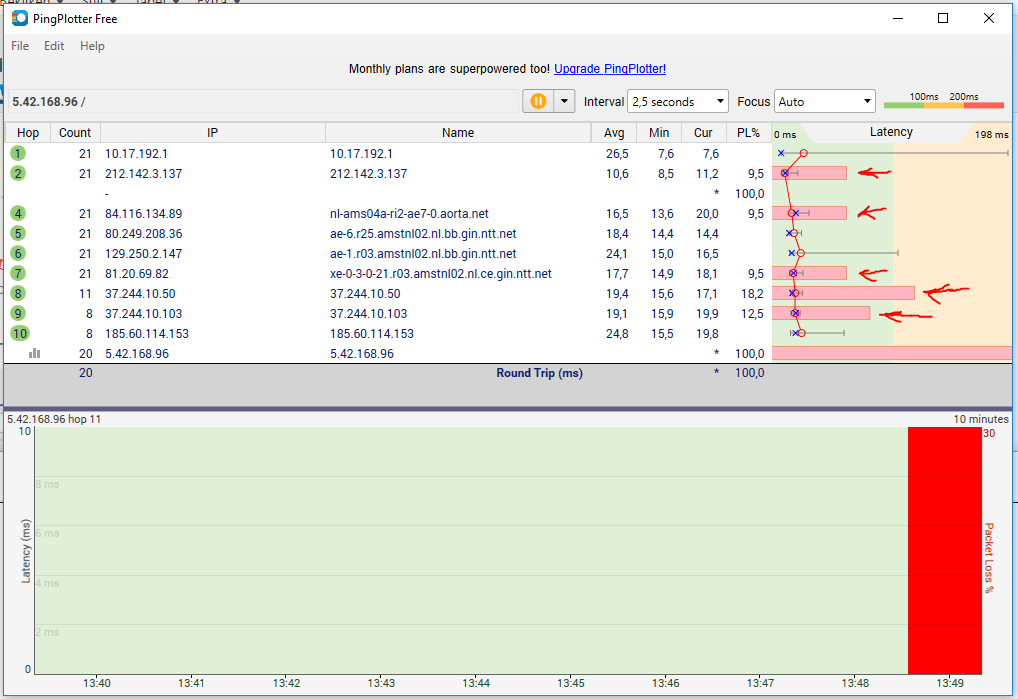Open the Edit menu
This screenshot has width=1018, height=699.
(54, 46)
